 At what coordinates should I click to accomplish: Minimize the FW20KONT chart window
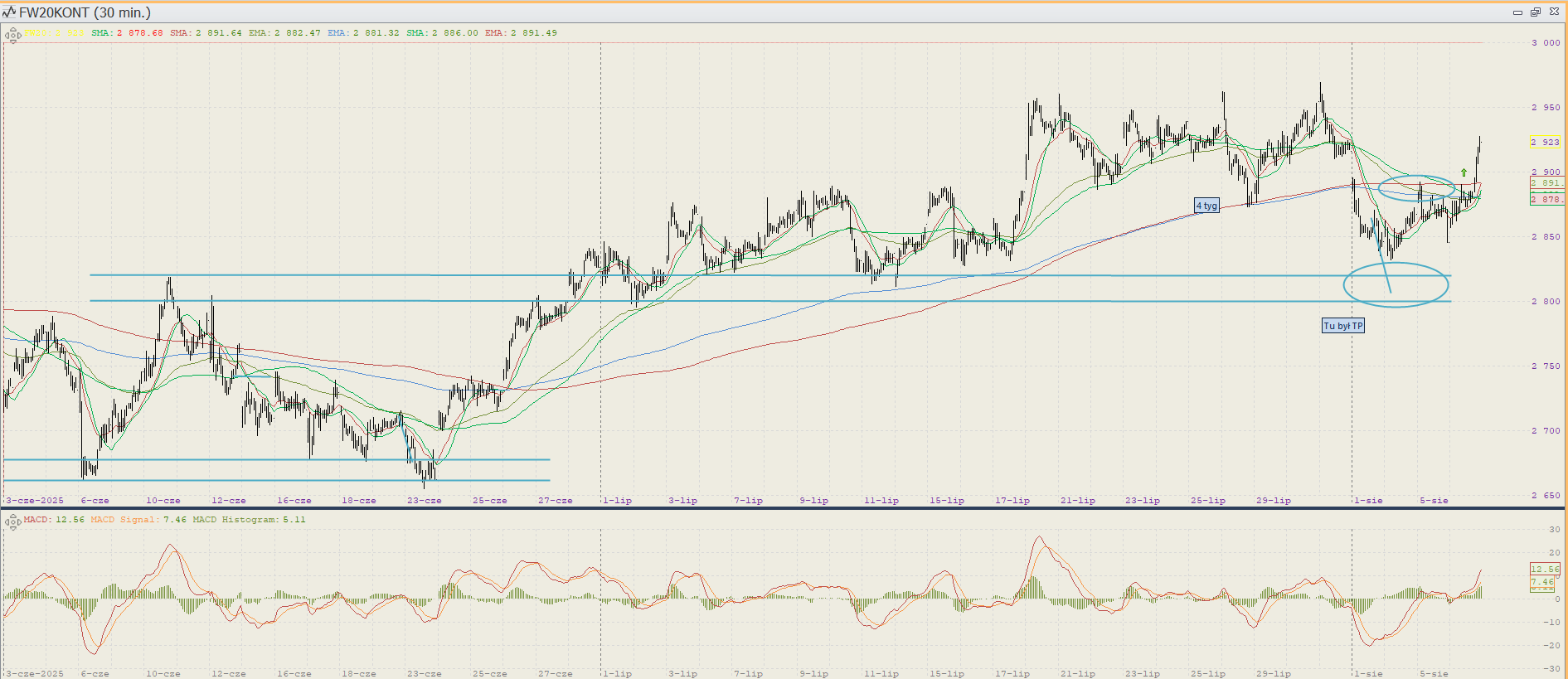coord(1517,12)
